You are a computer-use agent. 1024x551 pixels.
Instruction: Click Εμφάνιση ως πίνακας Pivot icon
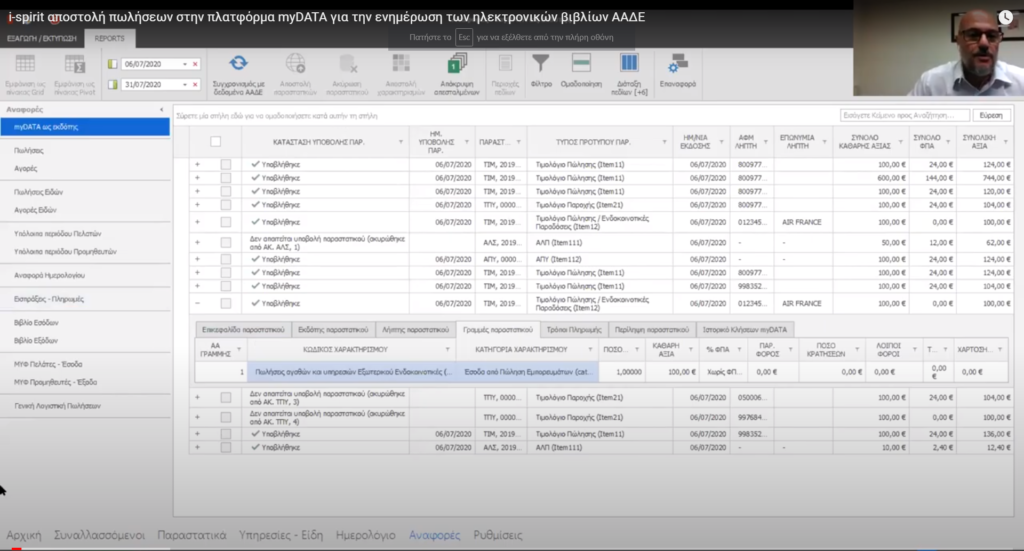click(x=73, y=66)
